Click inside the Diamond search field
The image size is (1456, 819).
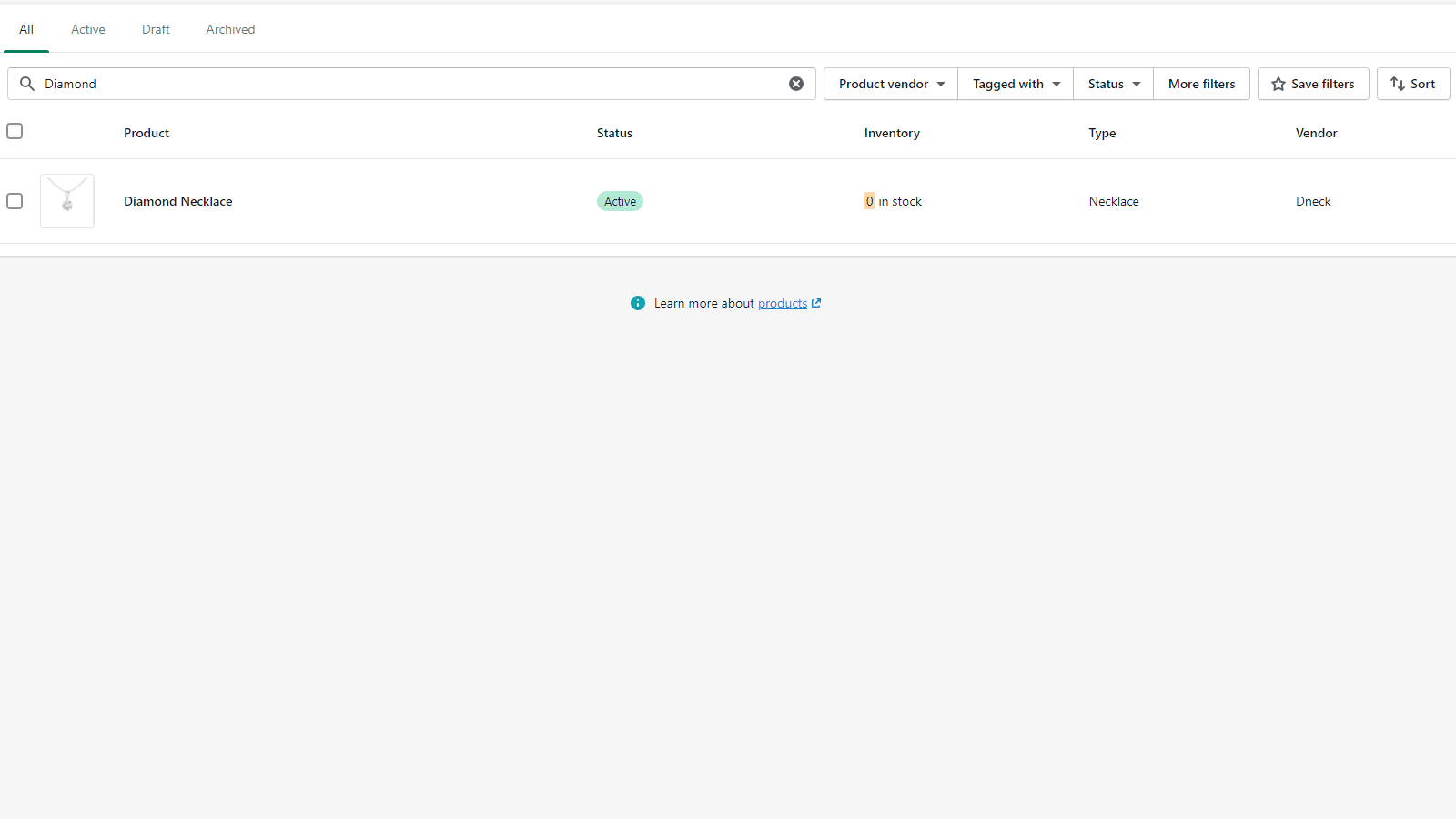pos(411,84)
